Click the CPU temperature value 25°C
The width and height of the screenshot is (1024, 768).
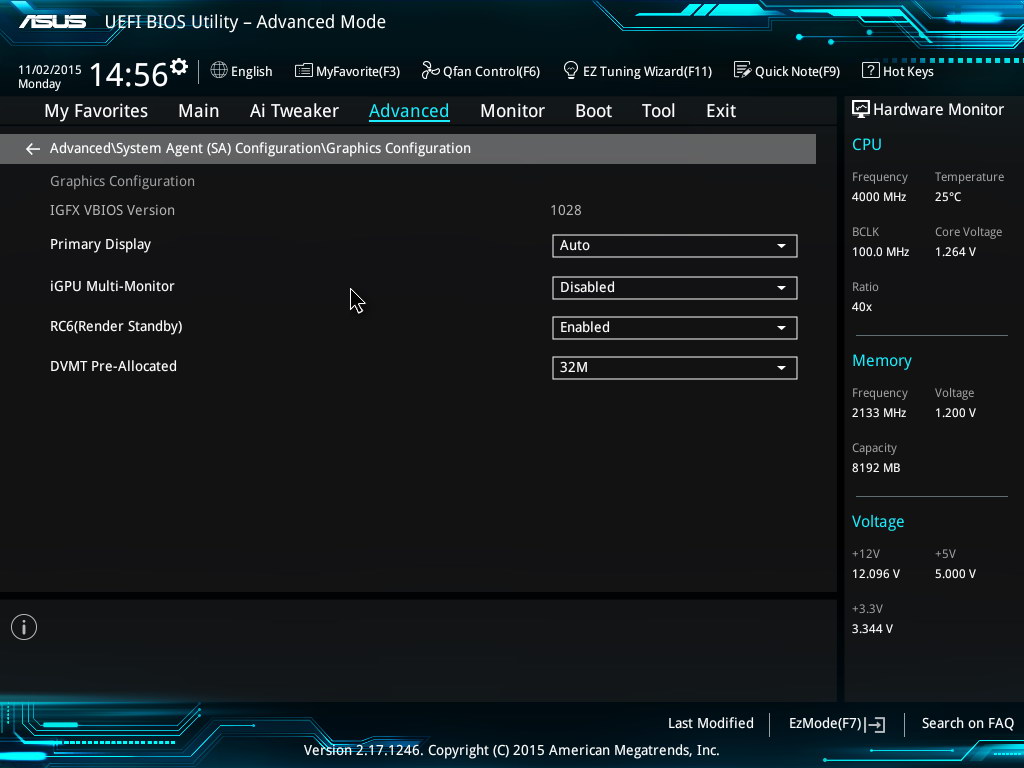click(948, 197)
